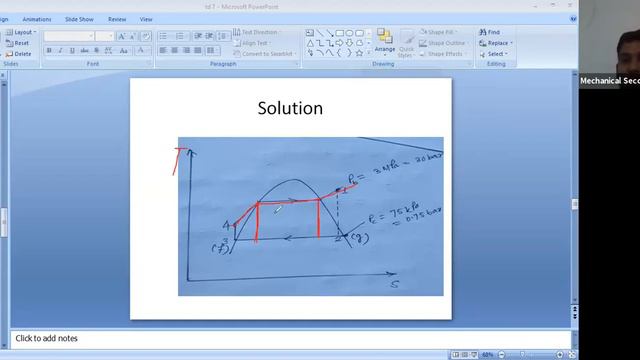Click the Clear All Formatting button
Screen dimensions: 640x360
[x=146, y=37]
